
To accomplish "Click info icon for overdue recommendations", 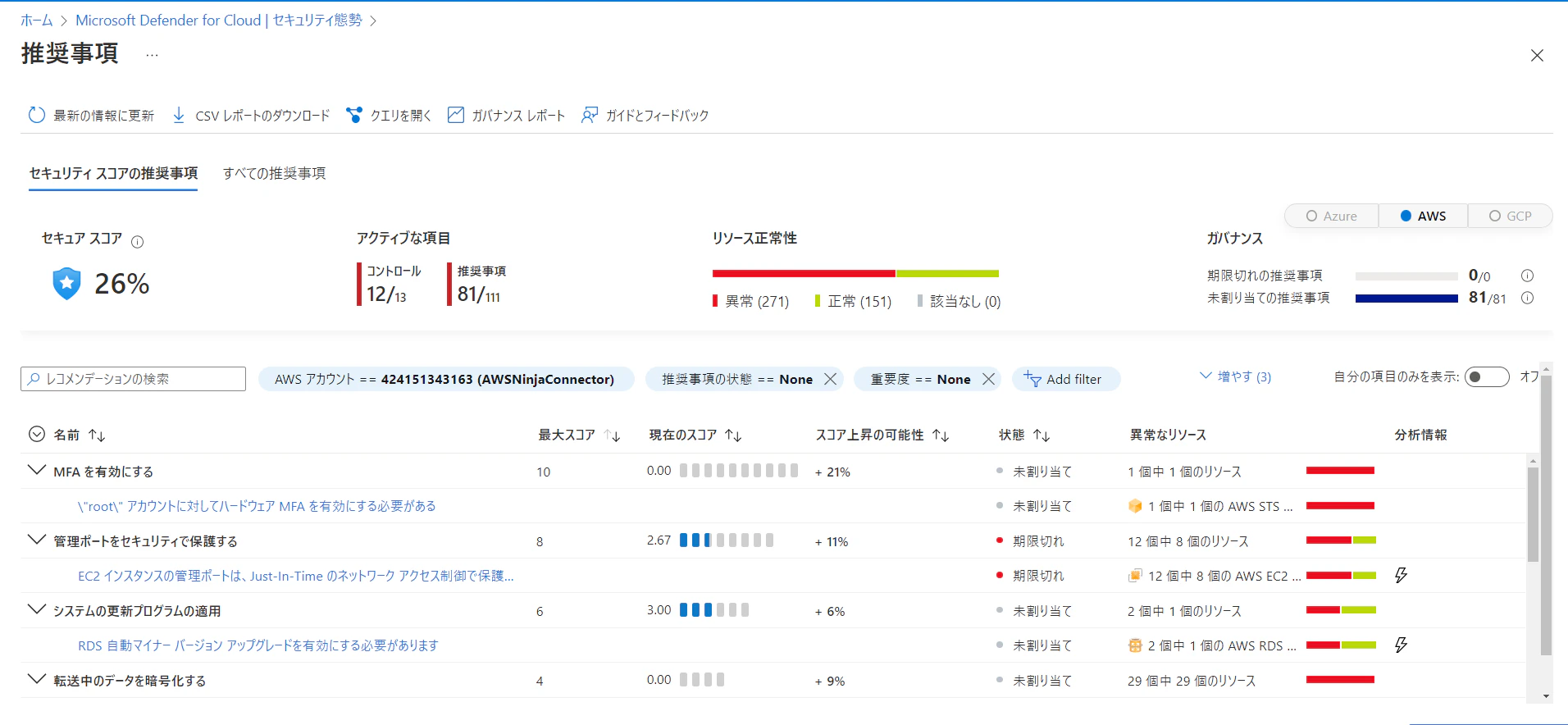I will pos(1527,276).
